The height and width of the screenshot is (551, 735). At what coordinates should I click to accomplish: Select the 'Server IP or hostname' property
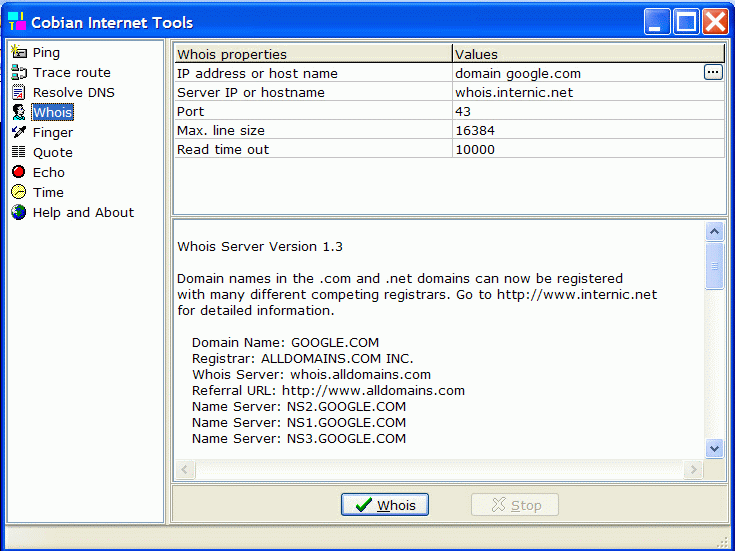click(x=314, y=92)
